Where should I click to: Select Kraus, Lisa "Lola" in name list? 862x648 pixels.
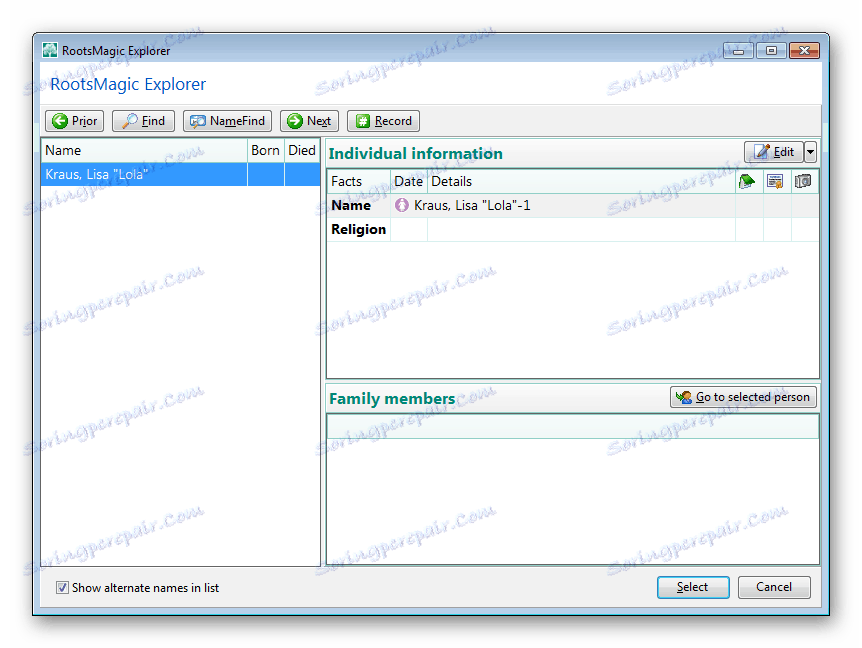pos(180,174)
